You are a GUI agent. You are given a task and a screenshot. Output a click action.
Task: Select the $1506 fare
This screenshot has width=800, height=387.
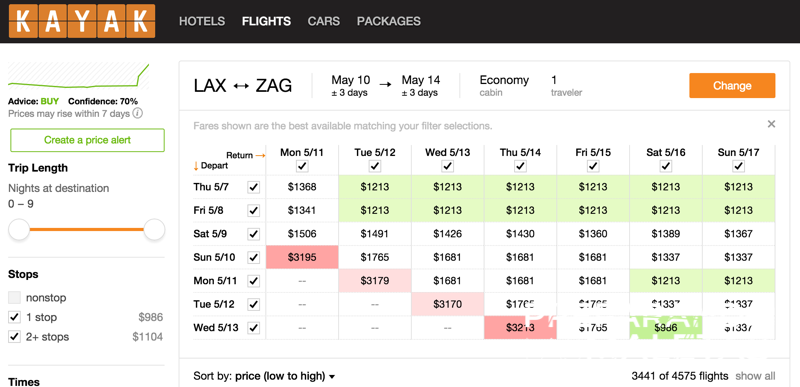302,234
